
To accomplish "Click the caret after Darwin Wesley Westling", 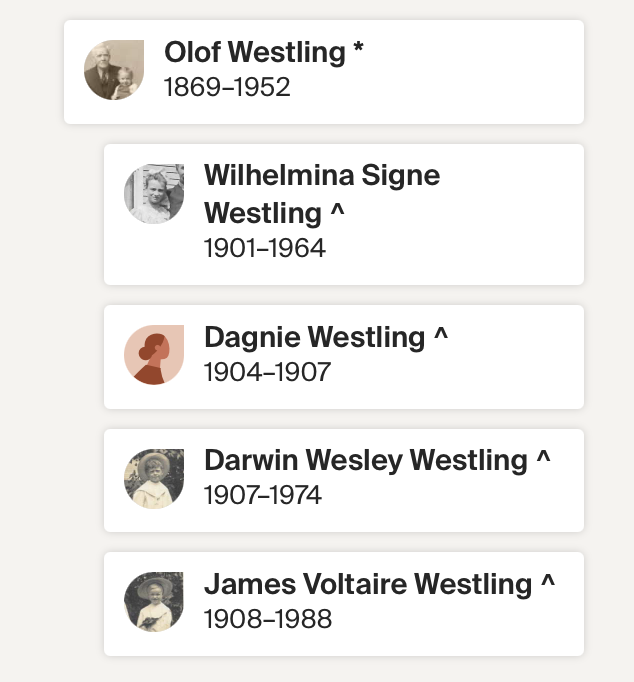I will tap(544, 460).
